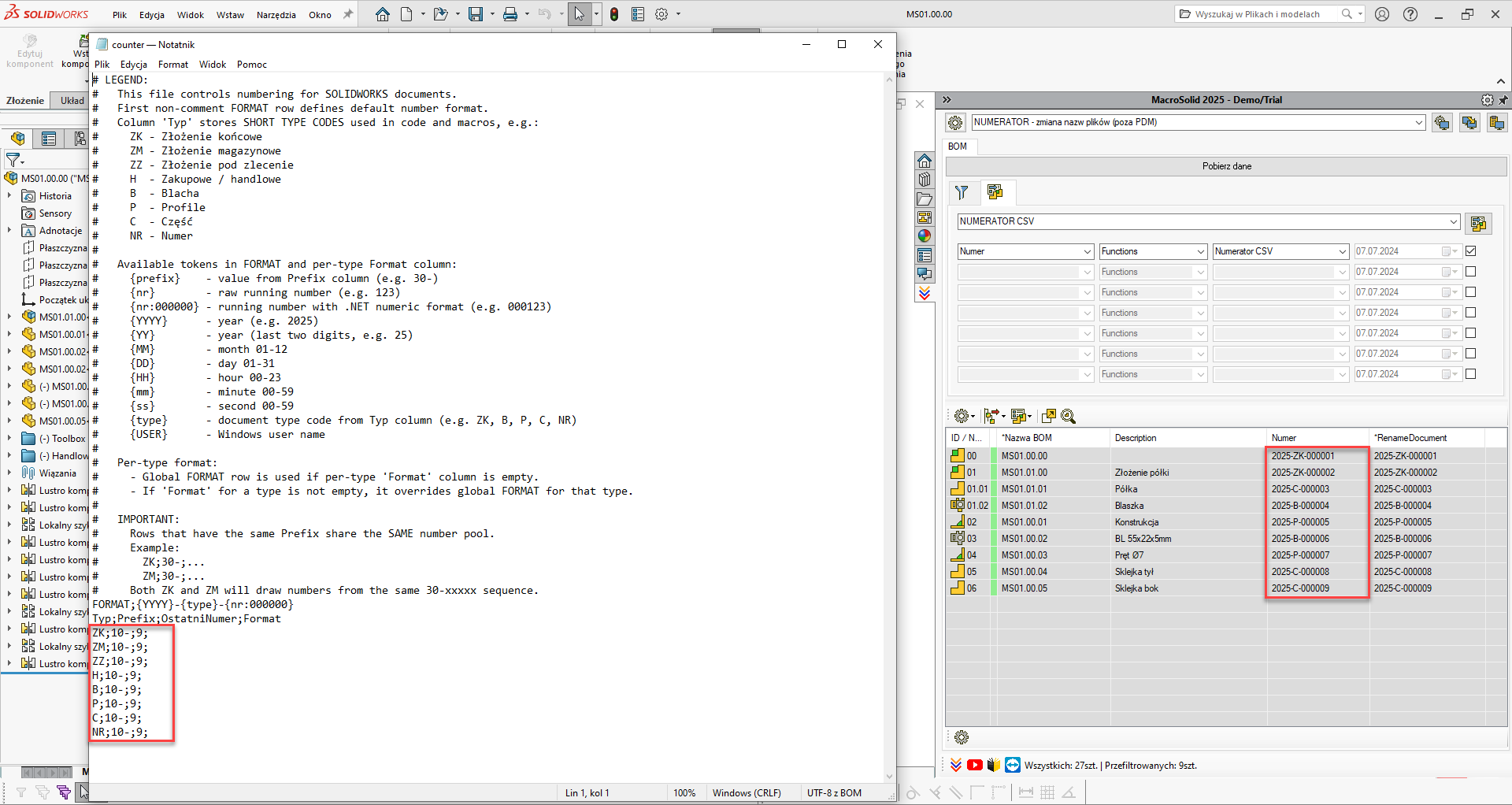Click the SOLIDWORKS Rebuild traffic light icon
Screen dimensions: 1512x805
[x=614, y=14]
